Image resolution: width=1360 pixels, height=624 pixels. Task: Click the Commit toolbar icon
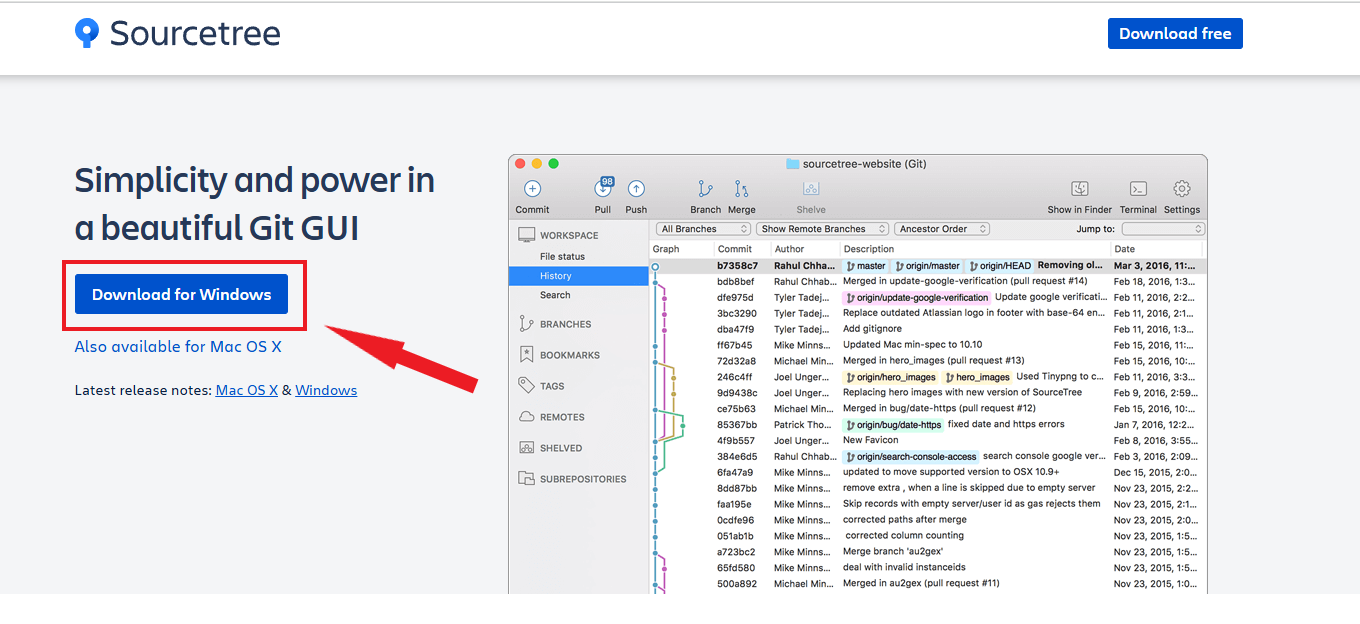pos(532,188)
